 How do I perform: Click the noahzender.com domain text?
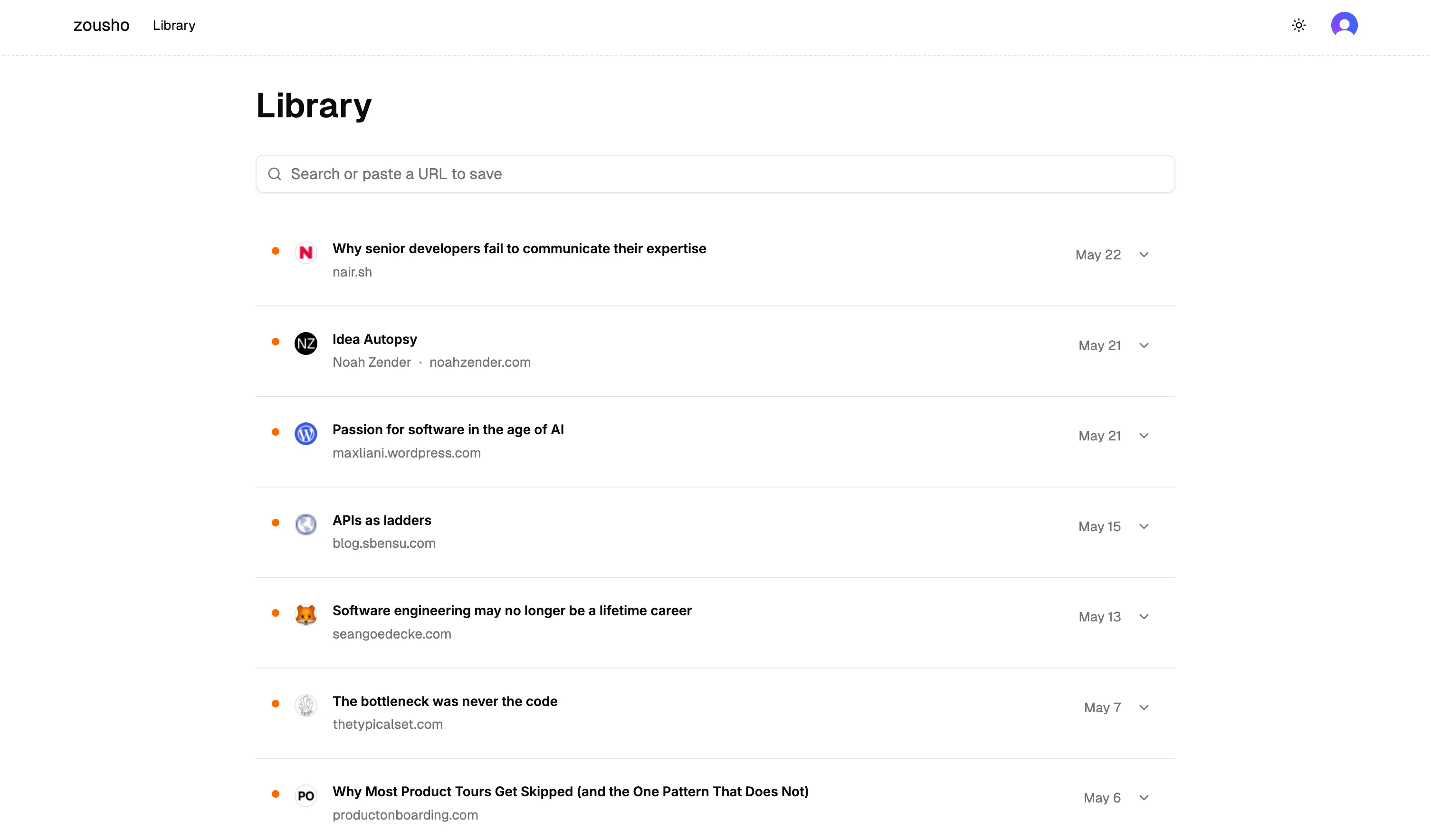(480, 363)
